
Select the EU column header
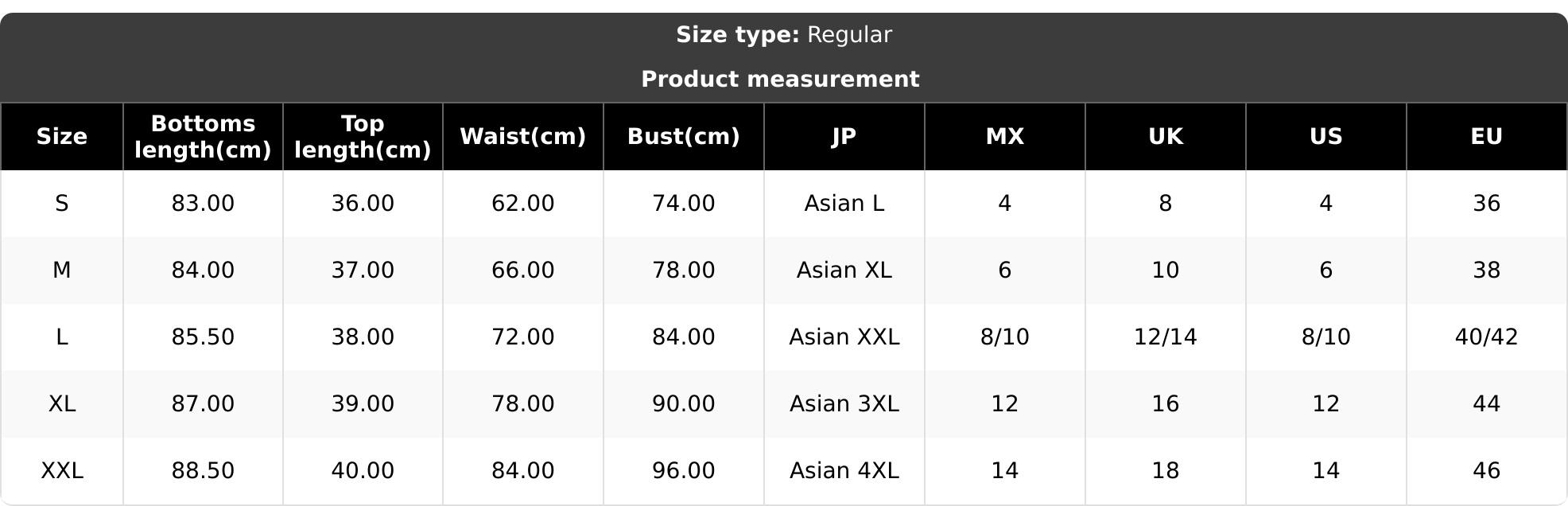[x=1487, y=137]
